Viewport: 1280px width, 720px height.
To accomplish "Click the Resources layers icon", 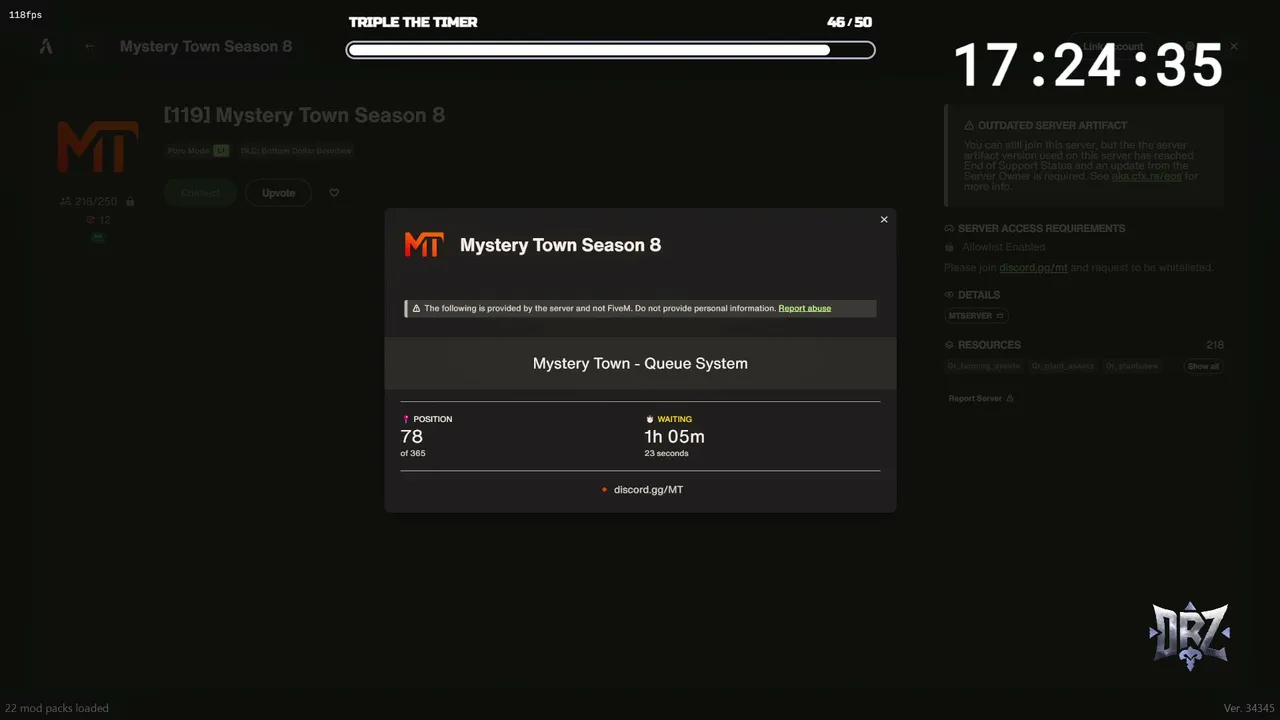I will [x=949, y=345].
